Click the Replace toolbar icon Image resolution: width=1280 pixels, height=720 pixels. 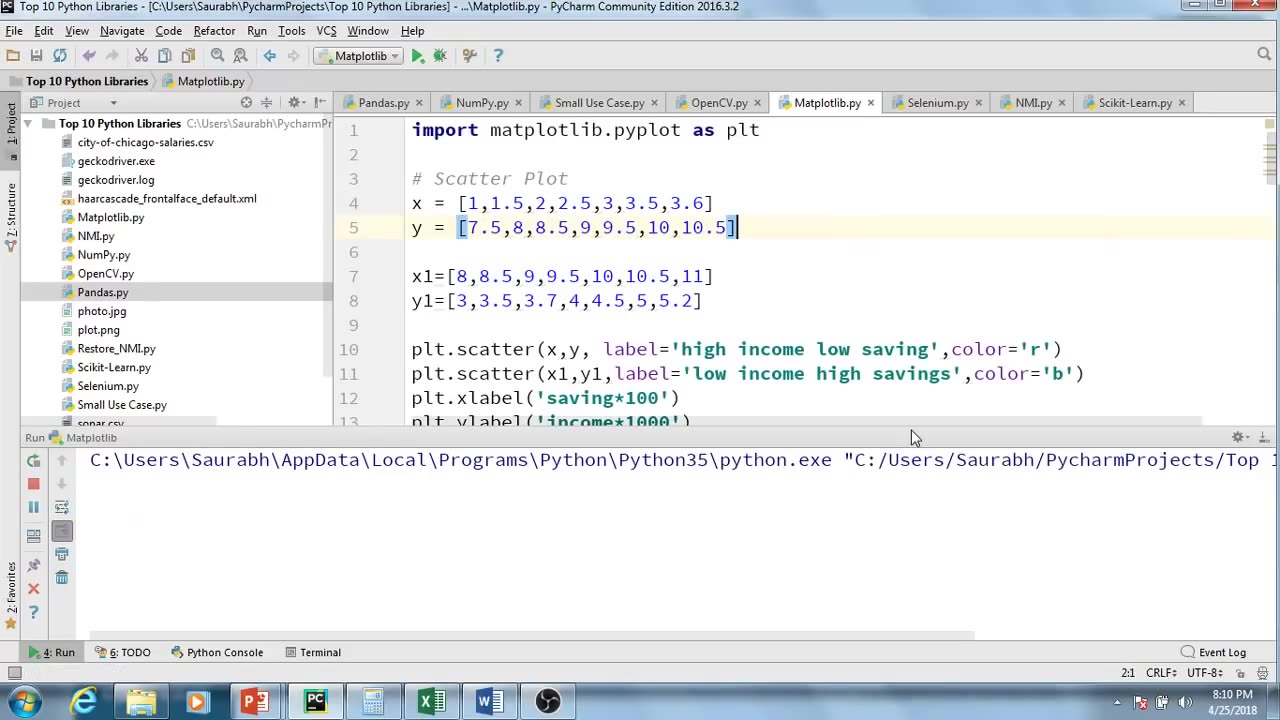tap(240, 56)
